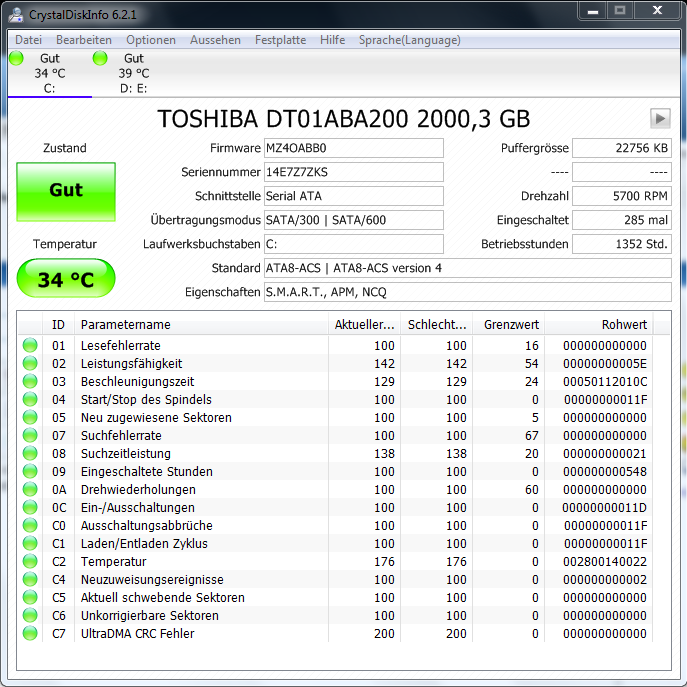This screenshot has width=687, height=687.
Task: Minimize the CrystalDiskInfo window
Action: click(x=593, y=11)
